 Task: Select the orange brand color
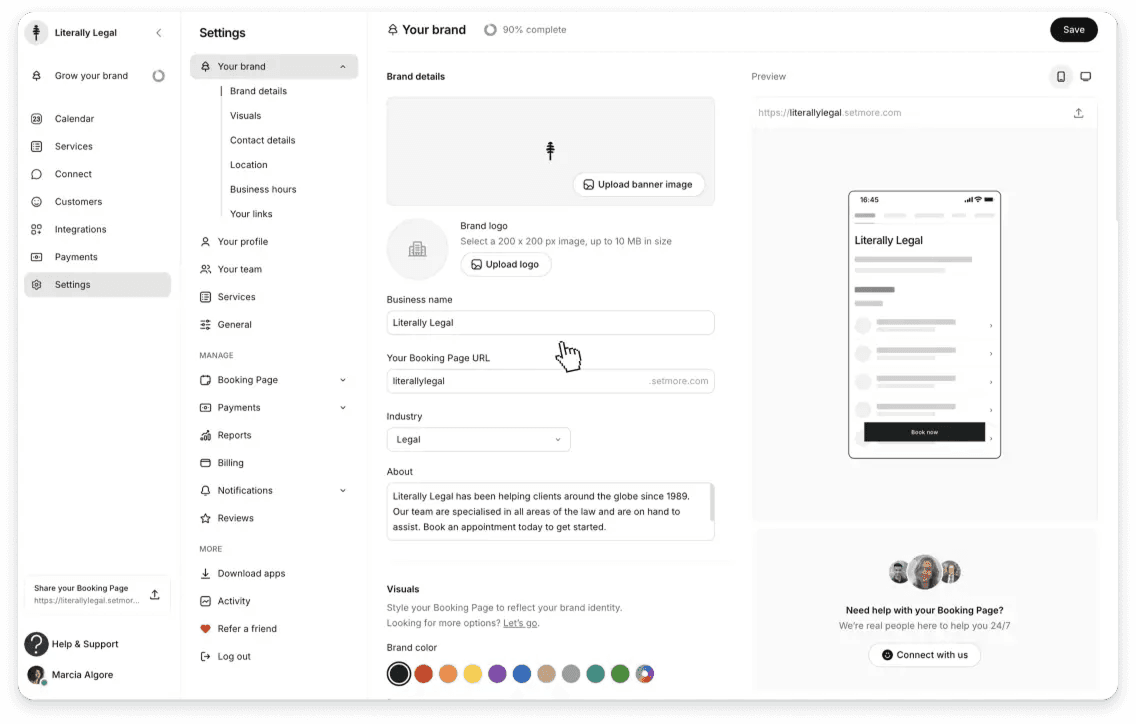coord(448,674)
